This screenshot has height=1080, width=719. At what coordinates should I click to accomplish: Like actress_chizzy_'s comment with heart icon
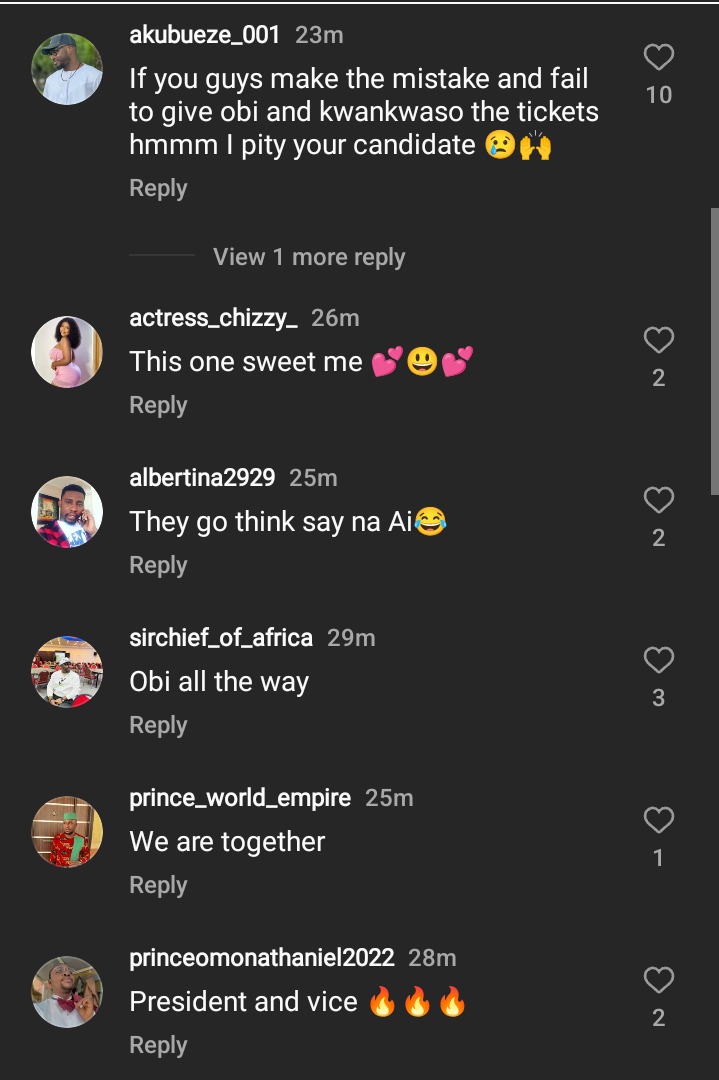[658, 342]
